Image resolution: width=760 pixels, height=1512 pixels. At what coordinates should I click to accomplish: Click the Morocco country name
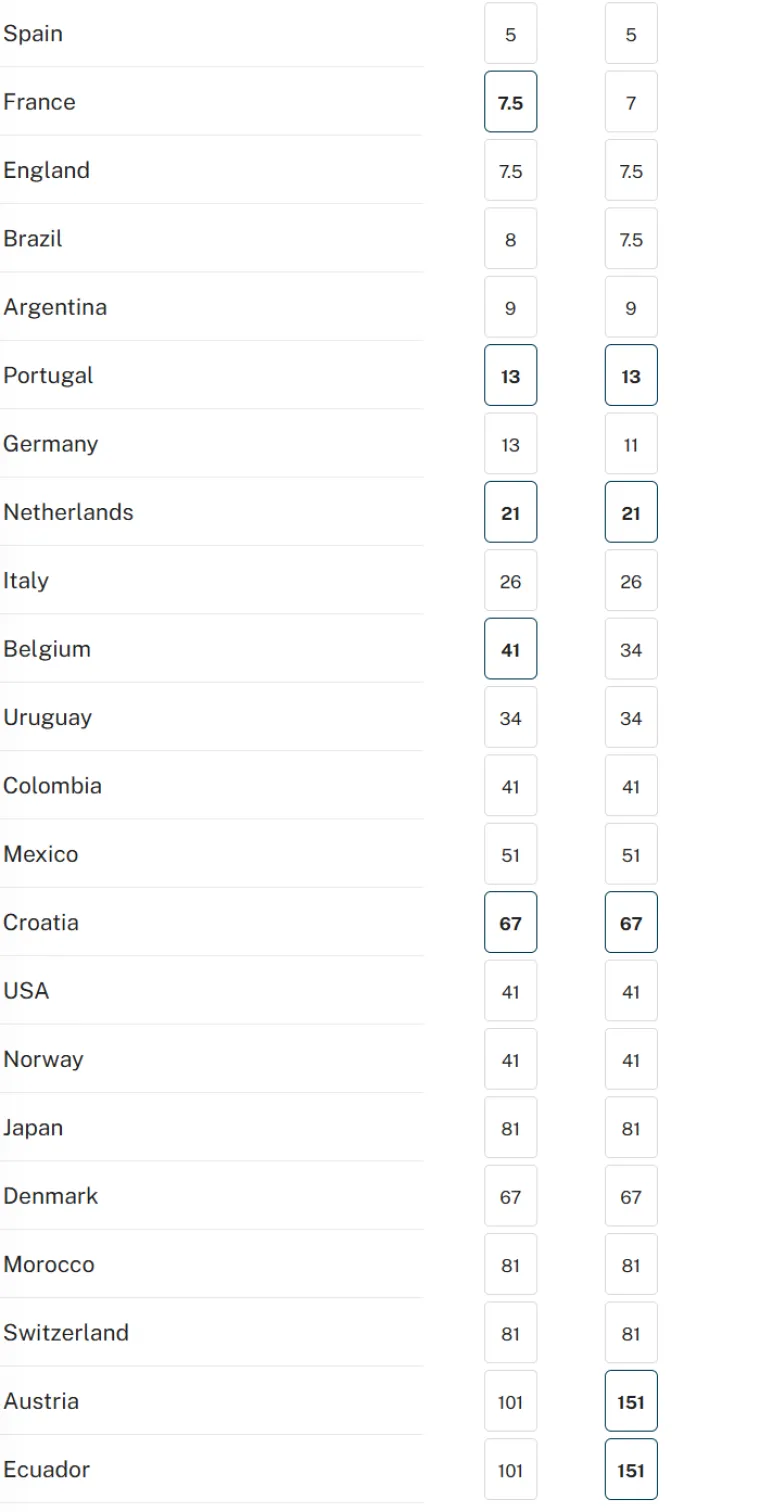48,1264
